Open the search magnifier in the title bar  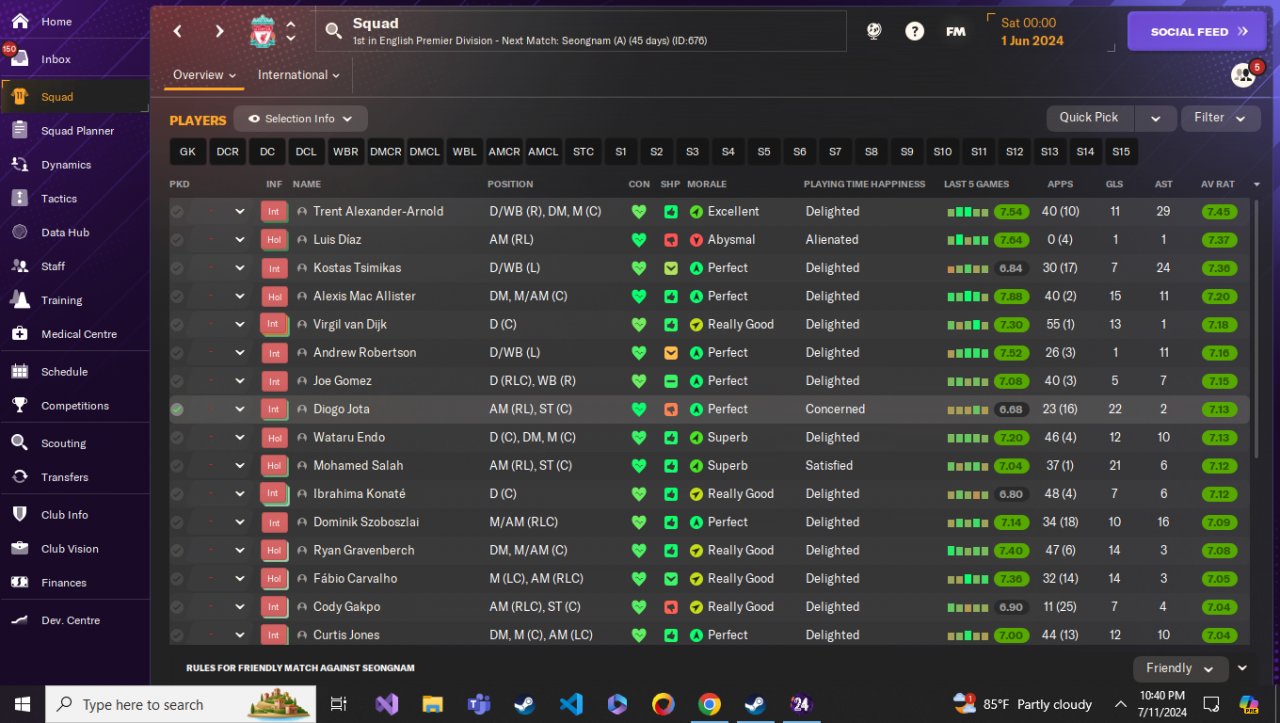[334, 32]
